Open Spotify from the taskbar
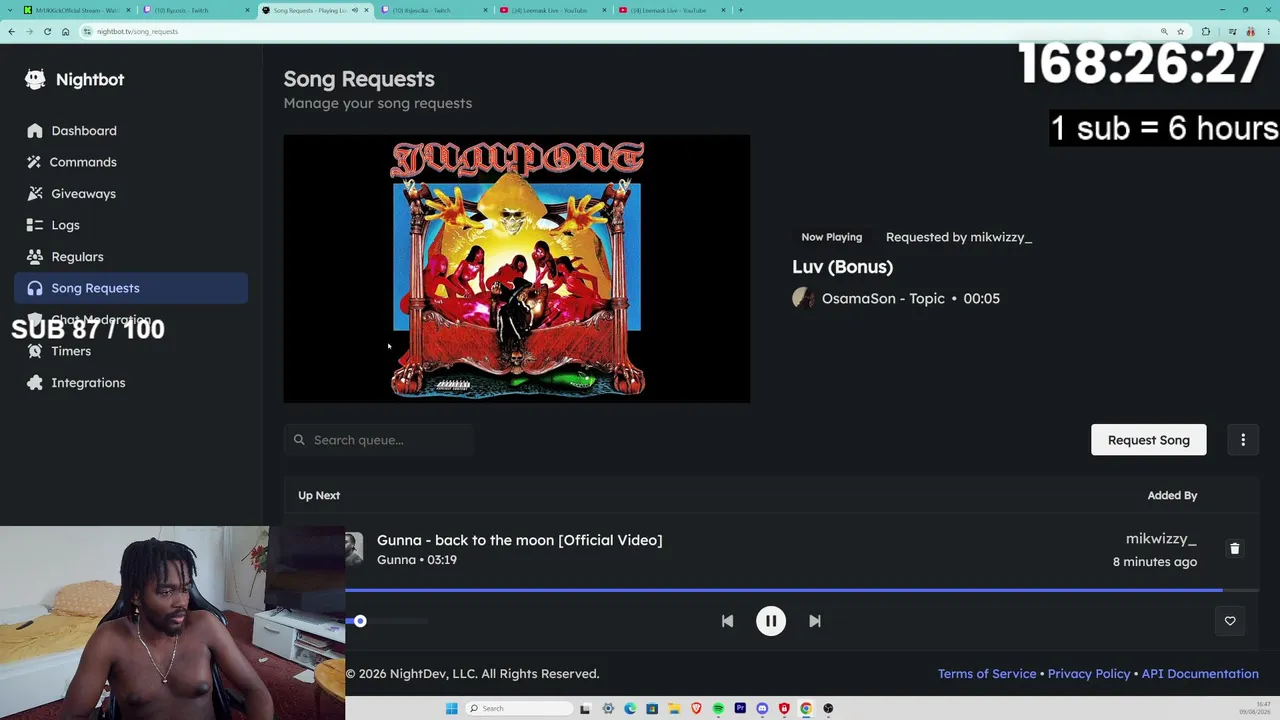This screenshot has width=1280, height=720. 718,709
